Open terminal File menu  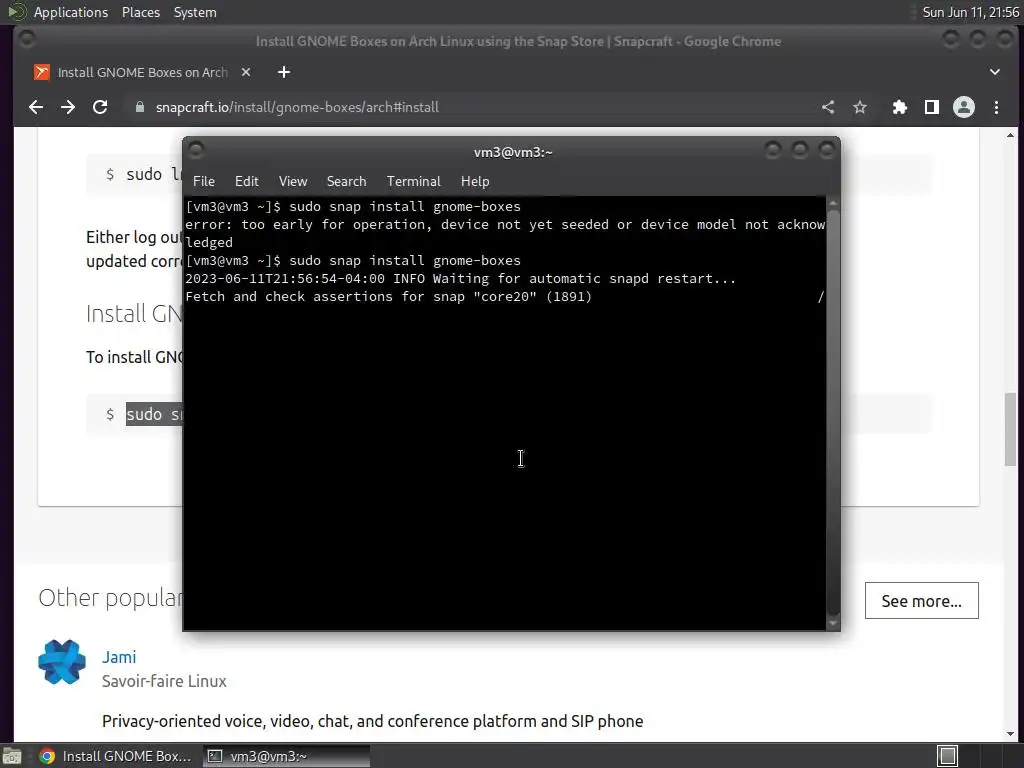click(204, 181)
